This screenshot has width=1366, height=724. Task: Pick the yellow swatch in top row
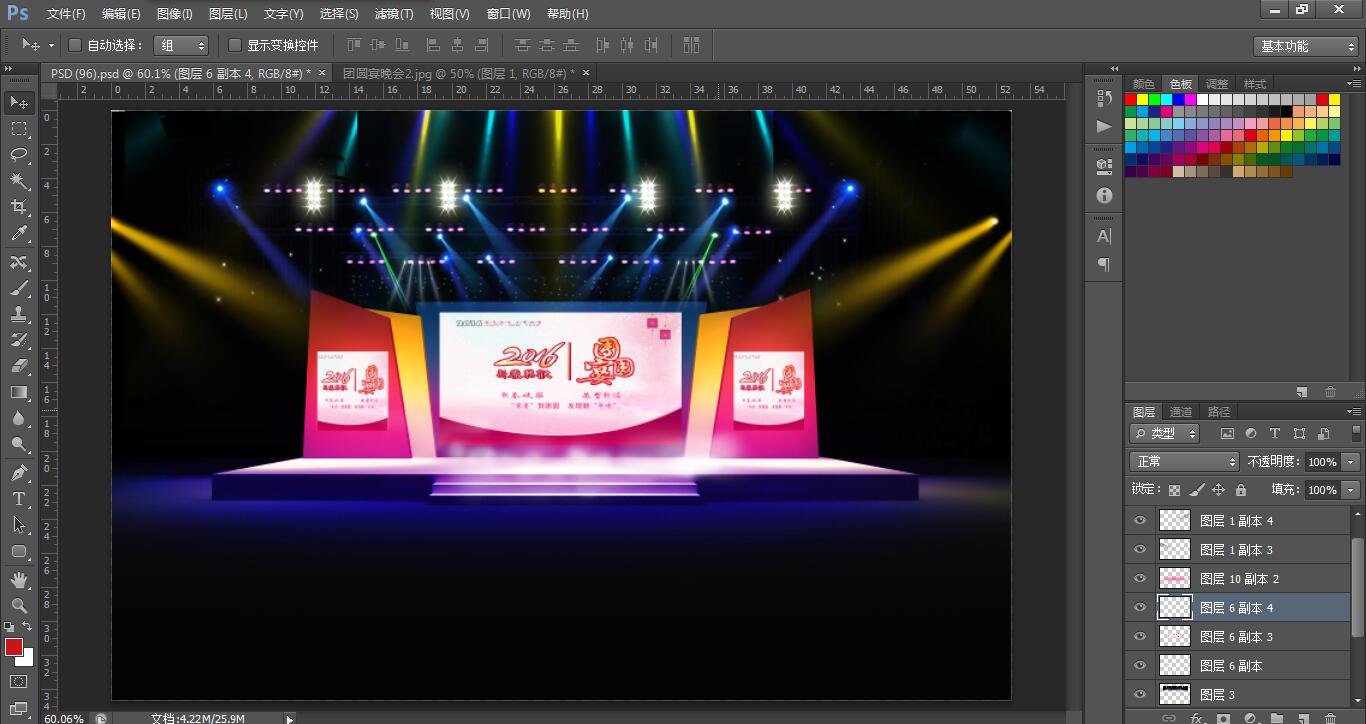coord(1143,100)
